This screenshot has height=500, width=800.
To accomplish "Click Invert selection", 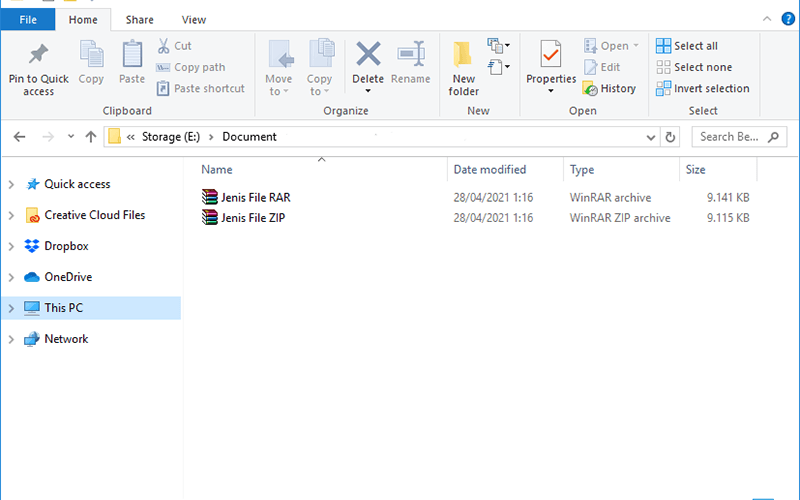I will click(x=703, y=89).
